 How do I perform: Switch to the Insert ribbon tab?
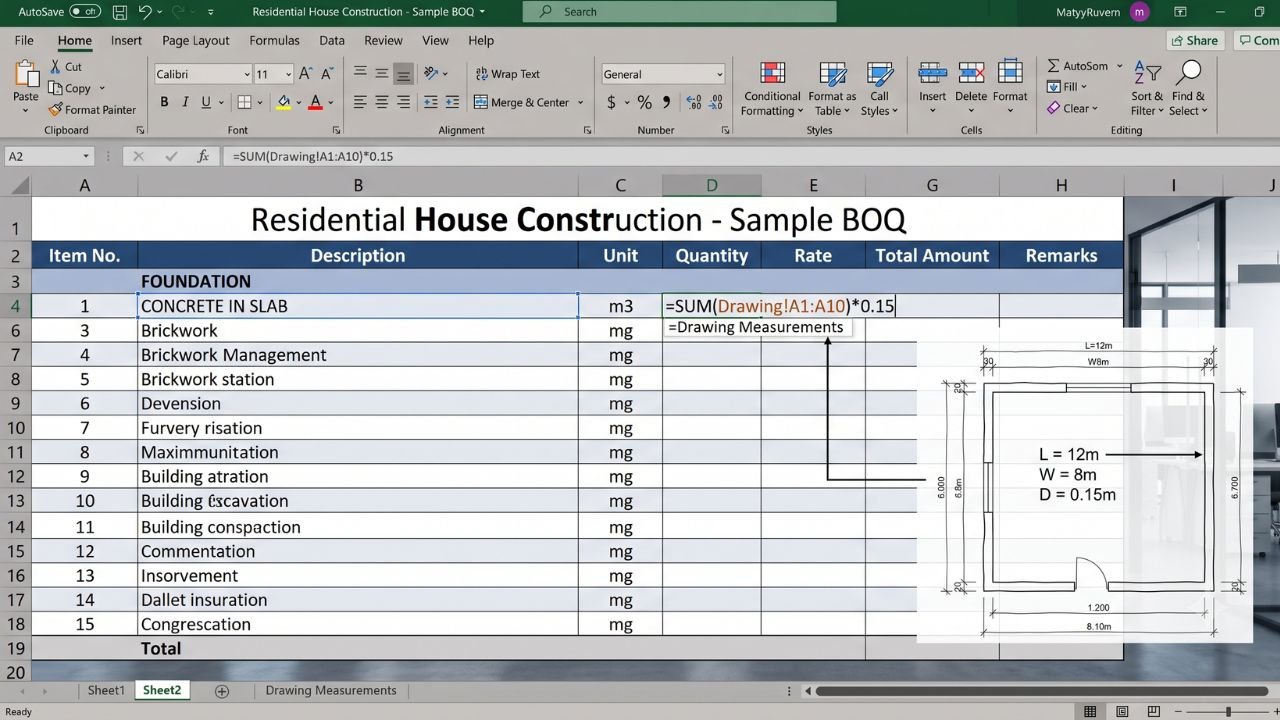(126, 40)
